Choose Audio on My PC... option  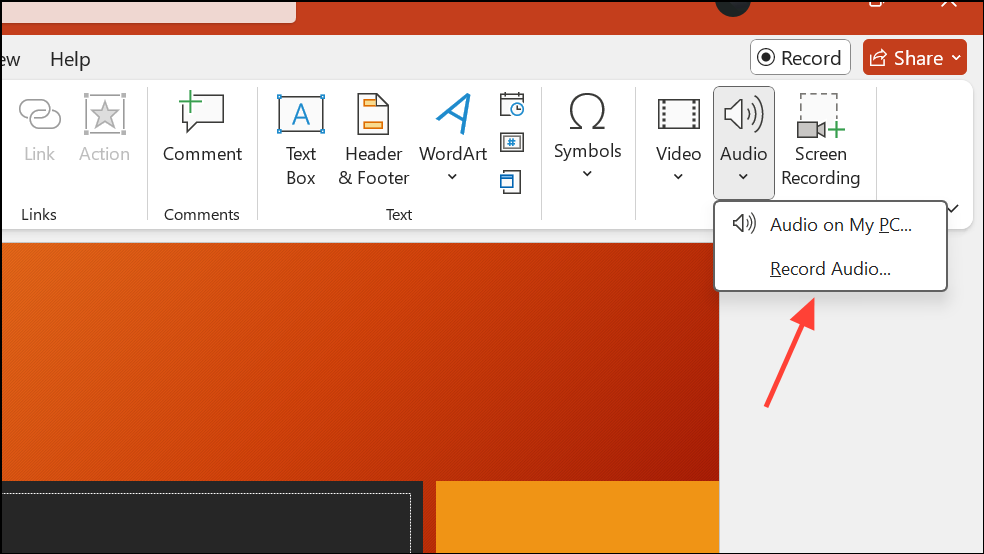[x=830, y=225]
